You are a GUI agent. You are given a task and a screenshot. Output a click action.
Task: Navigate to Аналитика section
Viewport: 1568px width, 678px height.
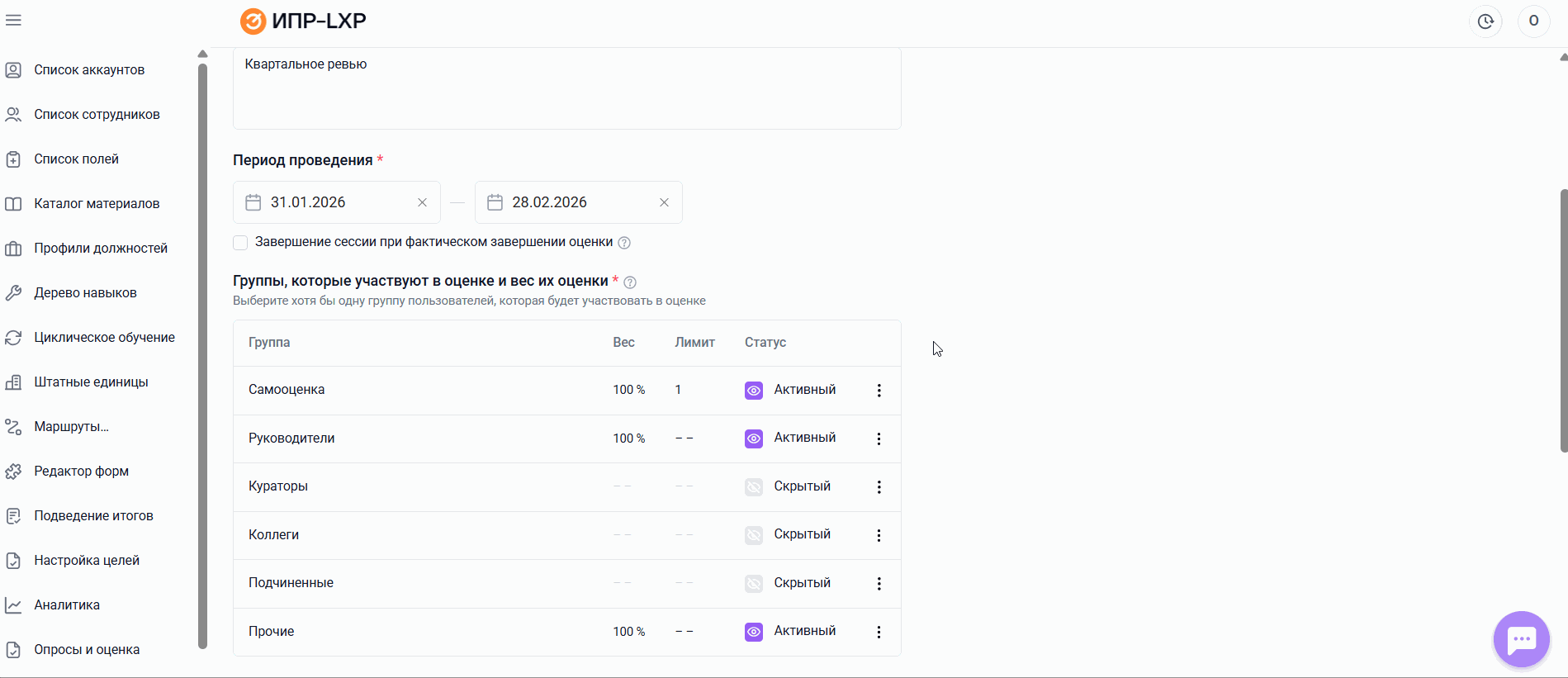[x=67, y=605]
